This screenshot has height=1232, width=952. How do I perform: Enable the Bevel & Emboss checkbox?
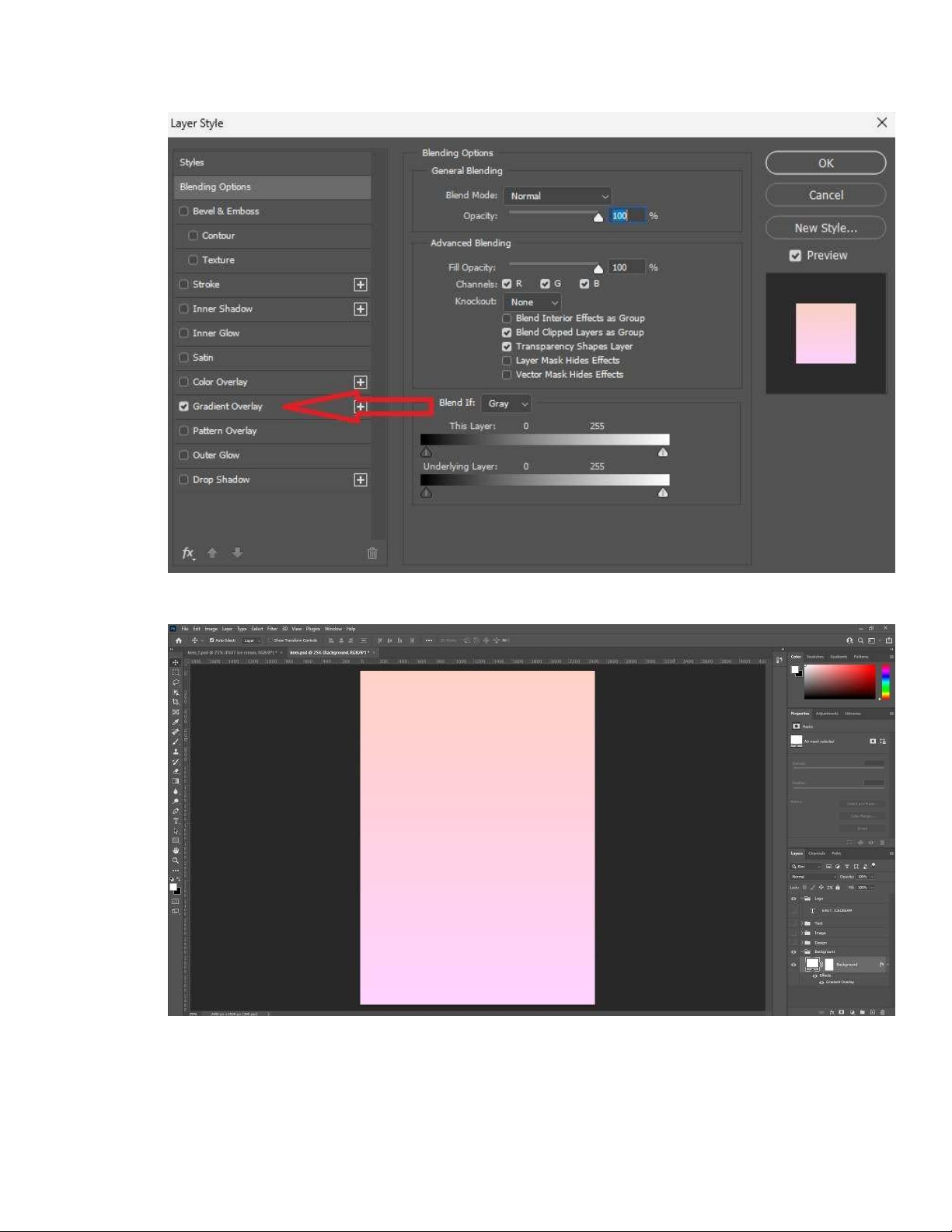click(184, 211)
